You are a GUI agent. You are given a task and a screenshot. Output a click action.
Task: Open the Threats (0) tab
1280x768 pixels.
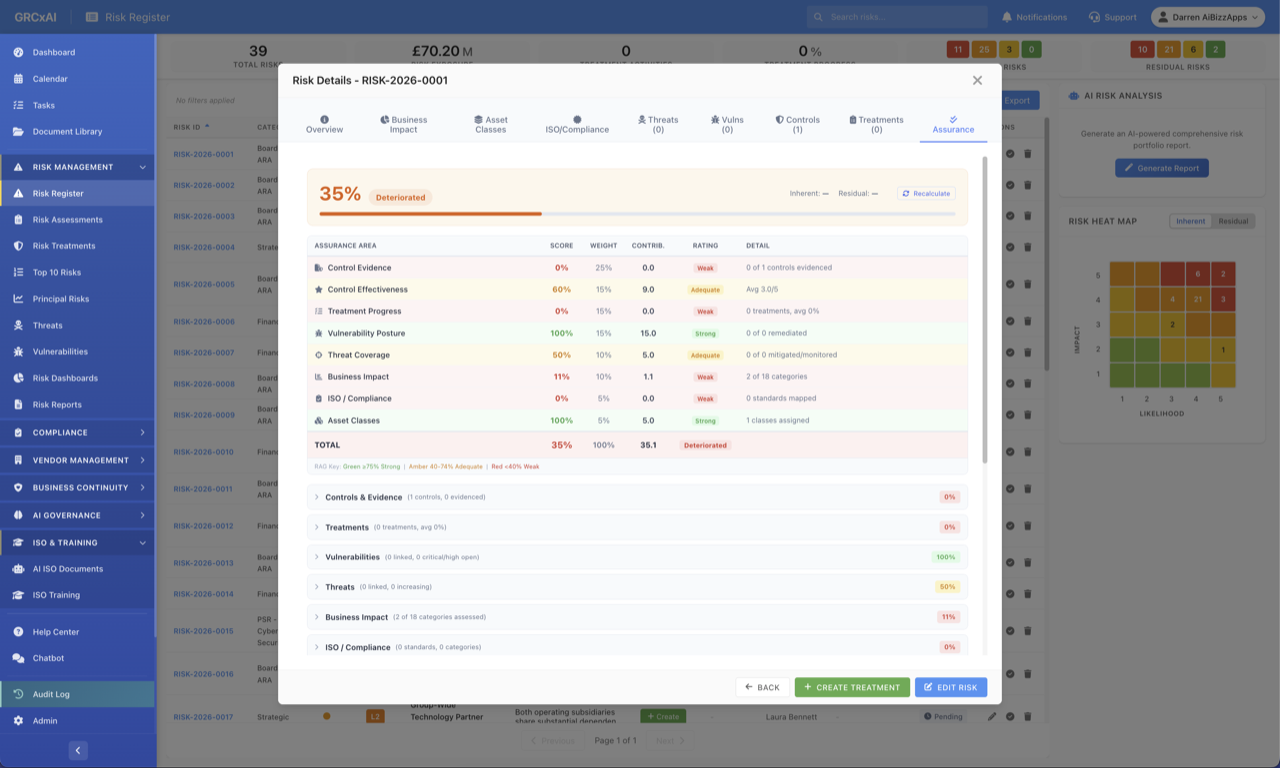(657, 122)
